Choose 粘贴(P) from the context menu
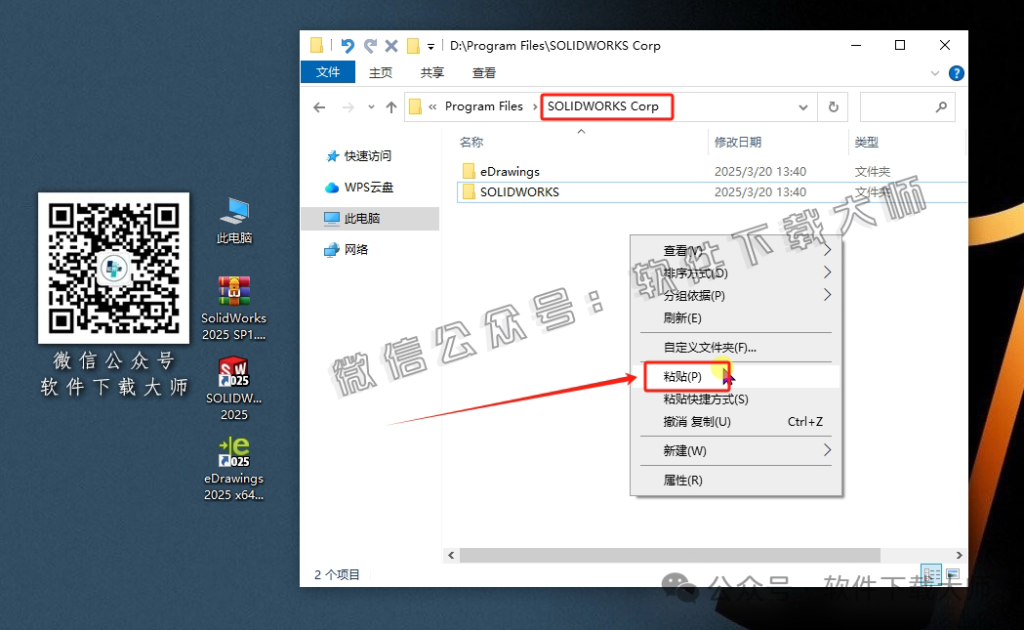This screenshot has height=630, width=1024. click(681, 376)
